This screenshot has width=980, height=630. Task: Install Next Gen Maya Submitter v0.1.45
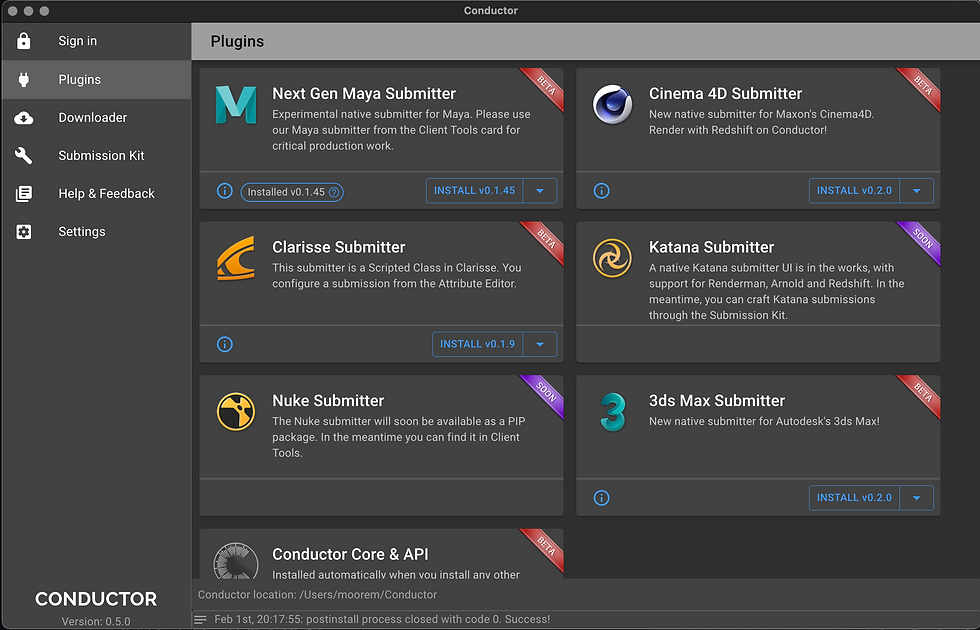[x=475, y=191]
